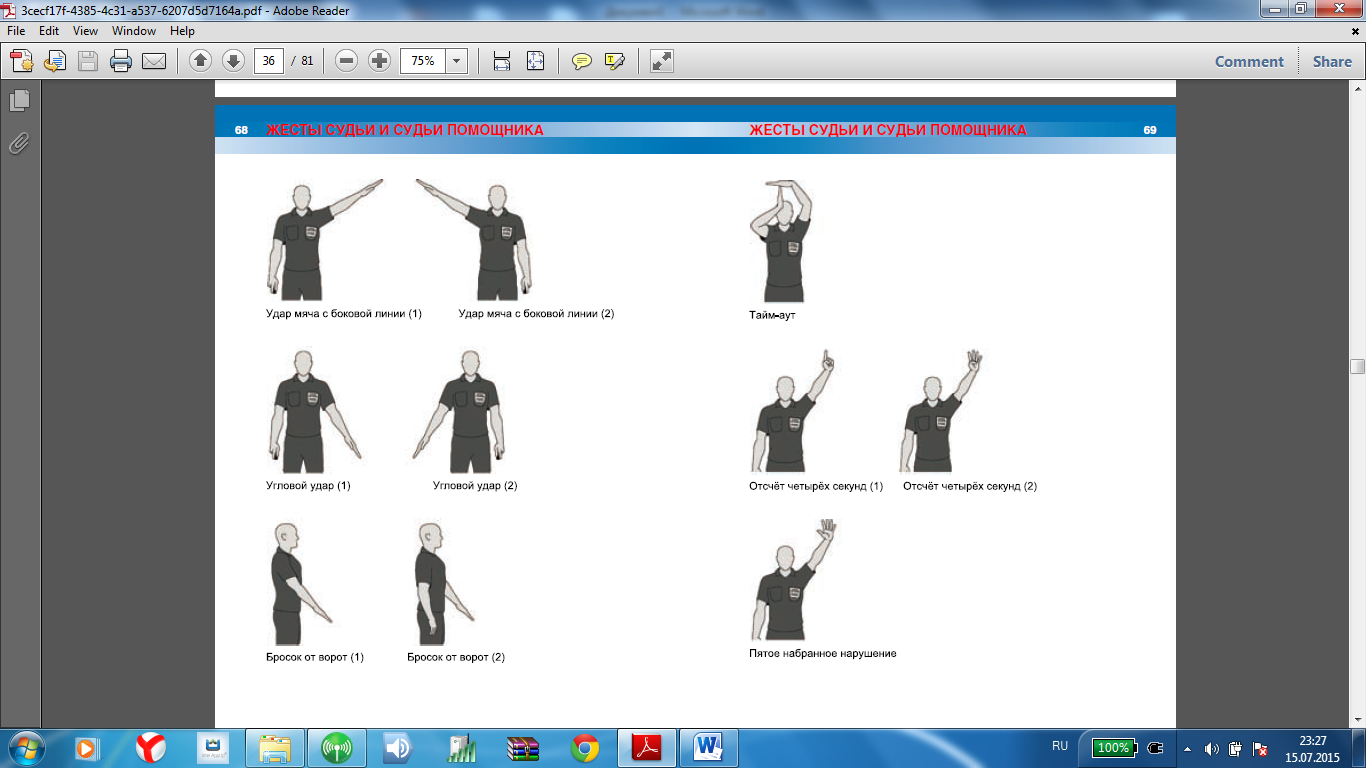
Task: Toggle fit-to-window-width scrolling mode
Action: tap(502, 61)
